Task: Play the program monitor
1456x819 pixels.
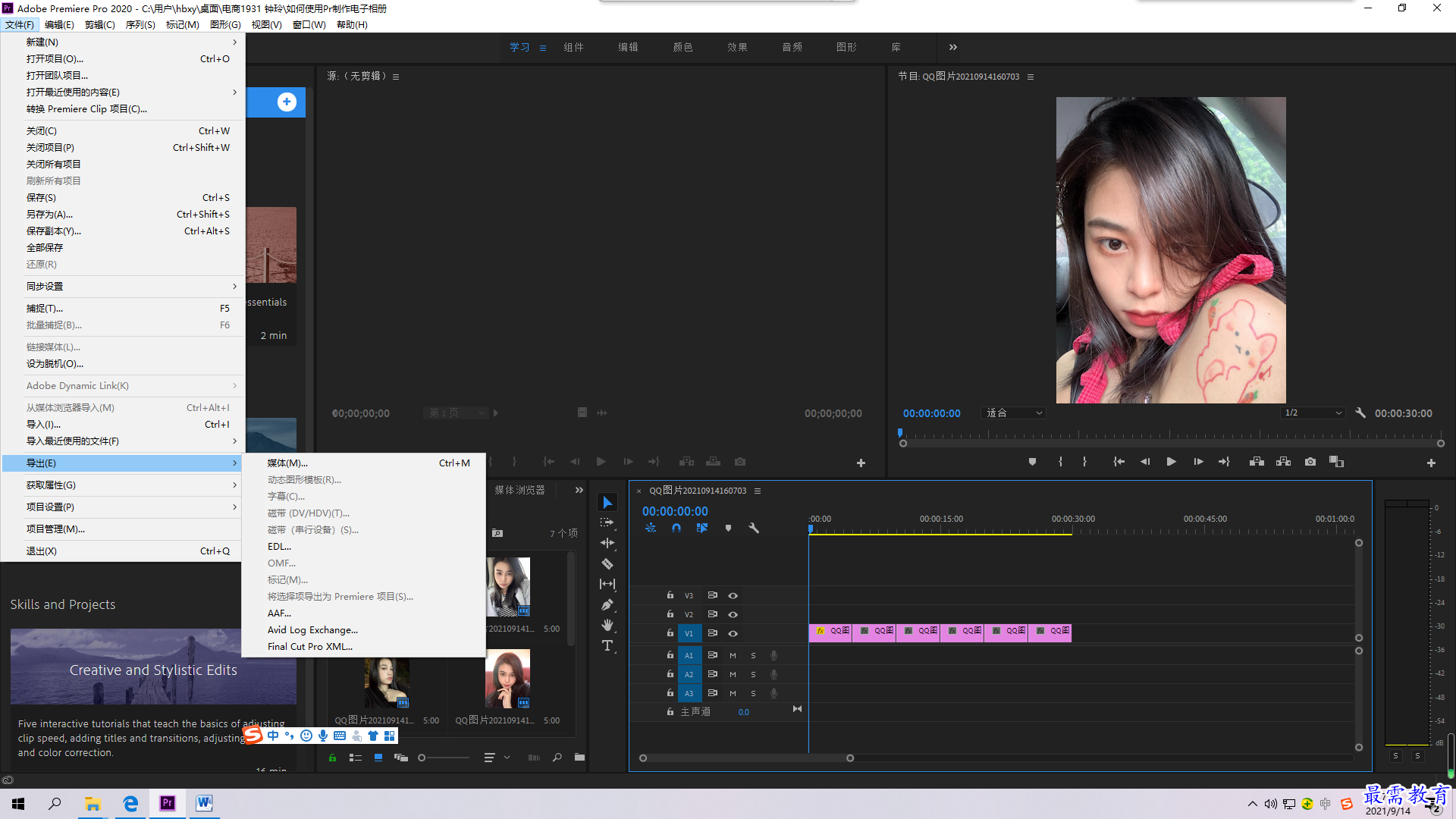Action: click(x=1171, y=462)
